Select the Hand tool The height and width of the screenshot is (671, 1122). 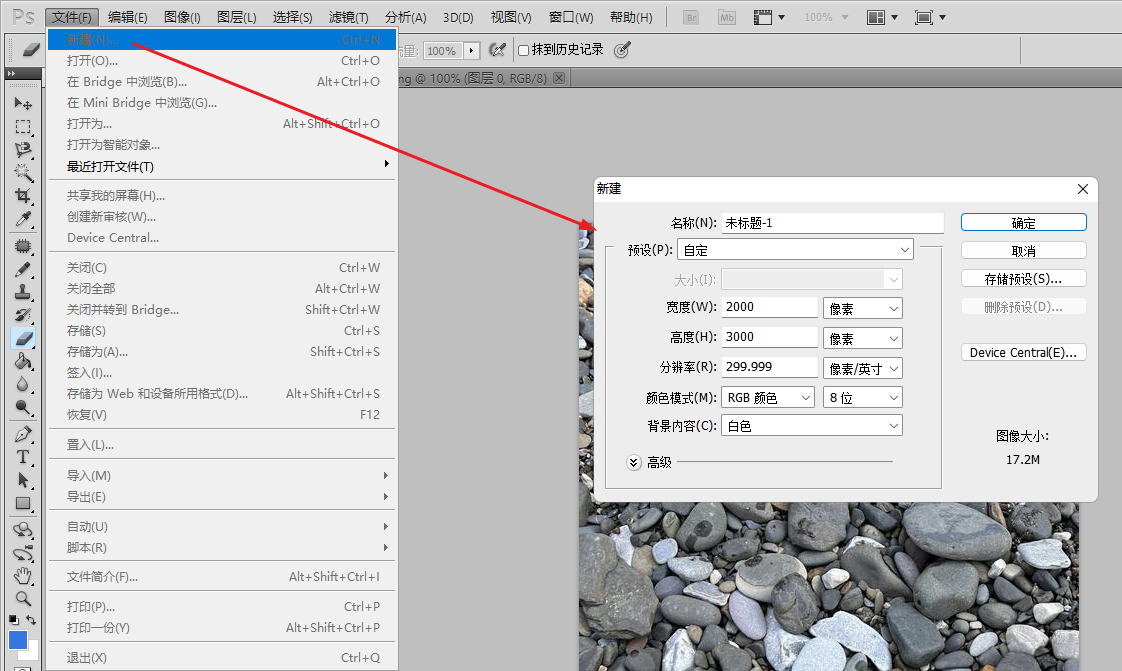point(23,577)
